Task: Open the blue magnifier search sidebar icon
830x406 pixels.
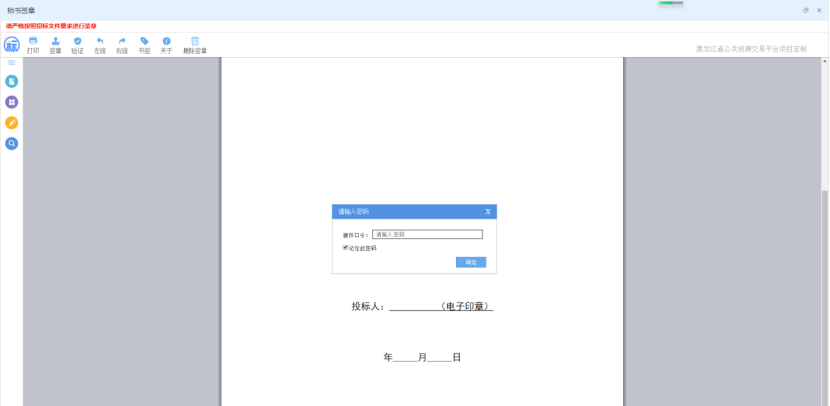Action: pos(12,144)
